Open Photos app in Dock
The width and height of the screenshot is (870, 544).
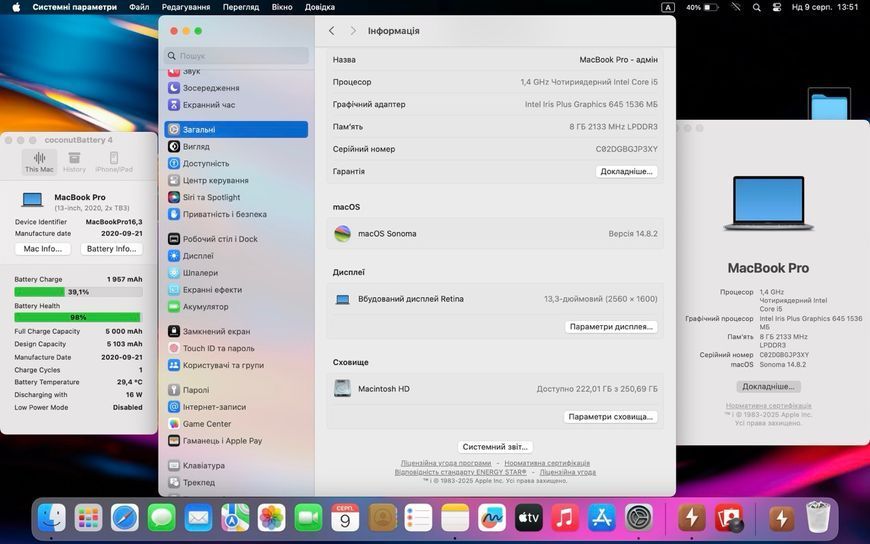271,517
